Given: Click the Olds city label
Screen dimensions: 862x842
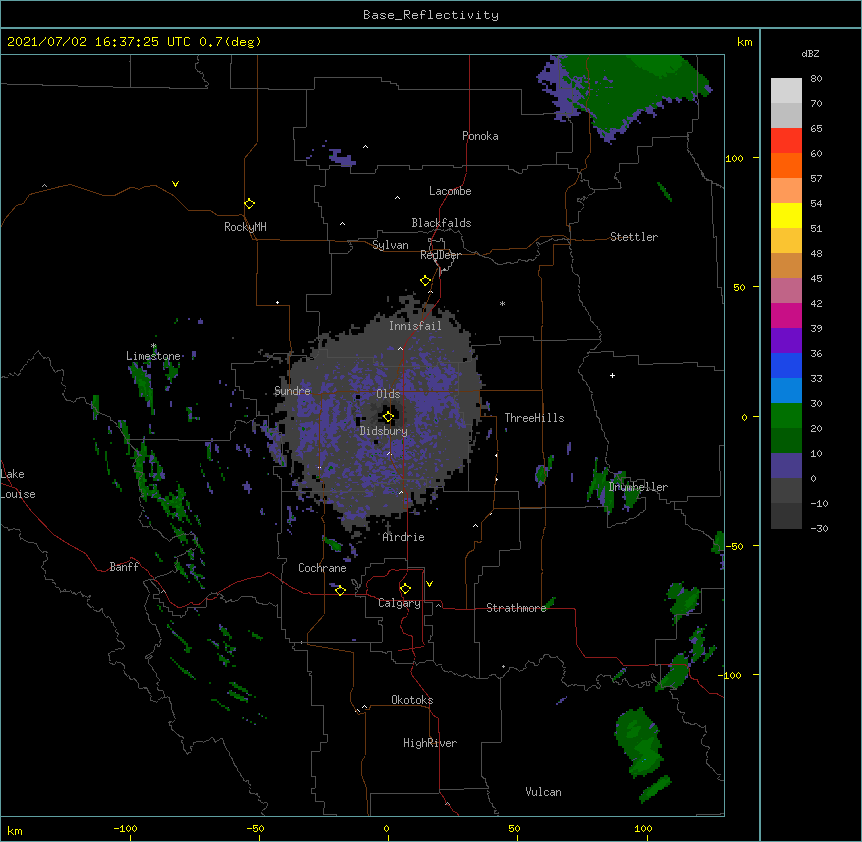Looking at the screenshot, I should coord(388,394).
